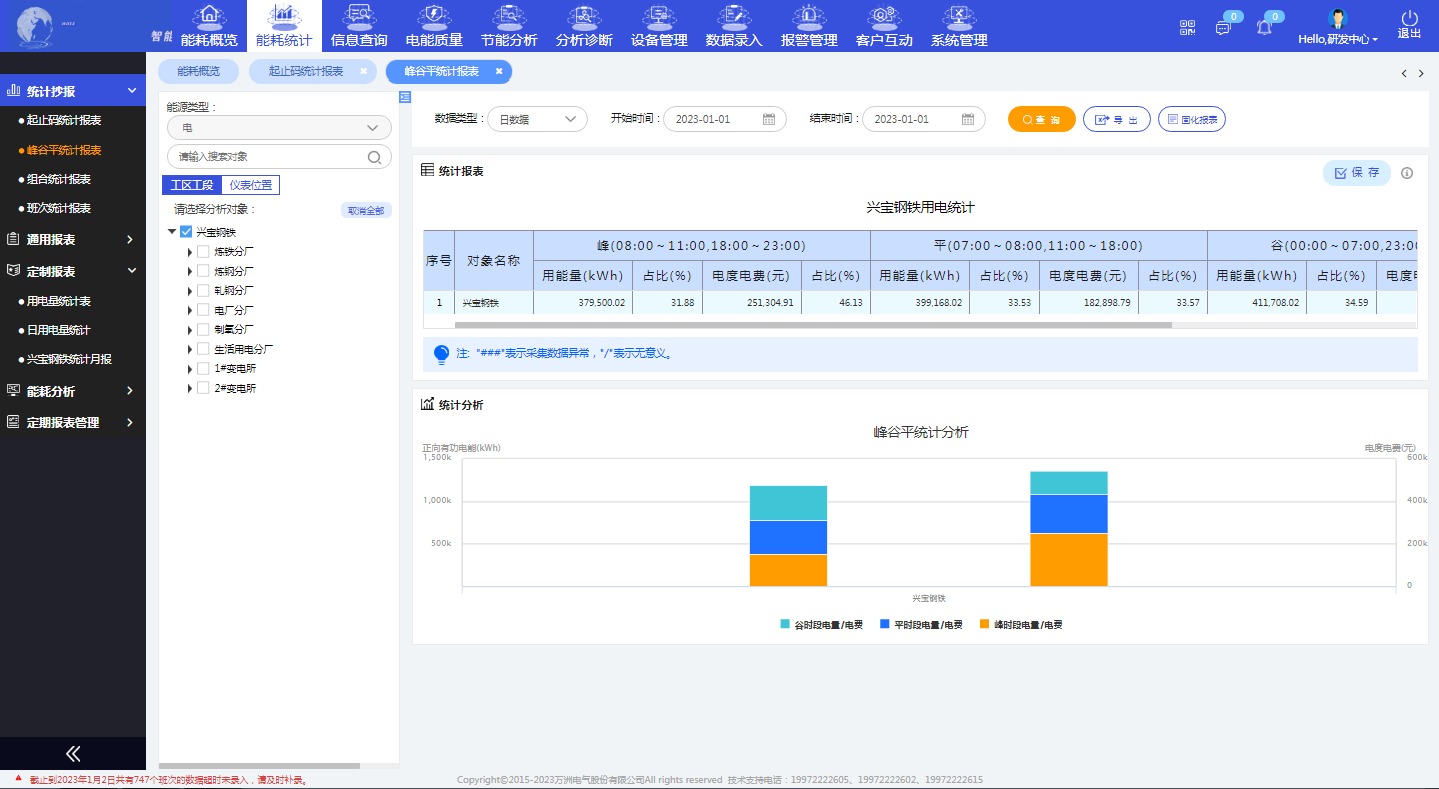Viewport: 1439px width, 789px height.
Task: Click the table's horizontal scrollbar
Action: pos(812,325)
